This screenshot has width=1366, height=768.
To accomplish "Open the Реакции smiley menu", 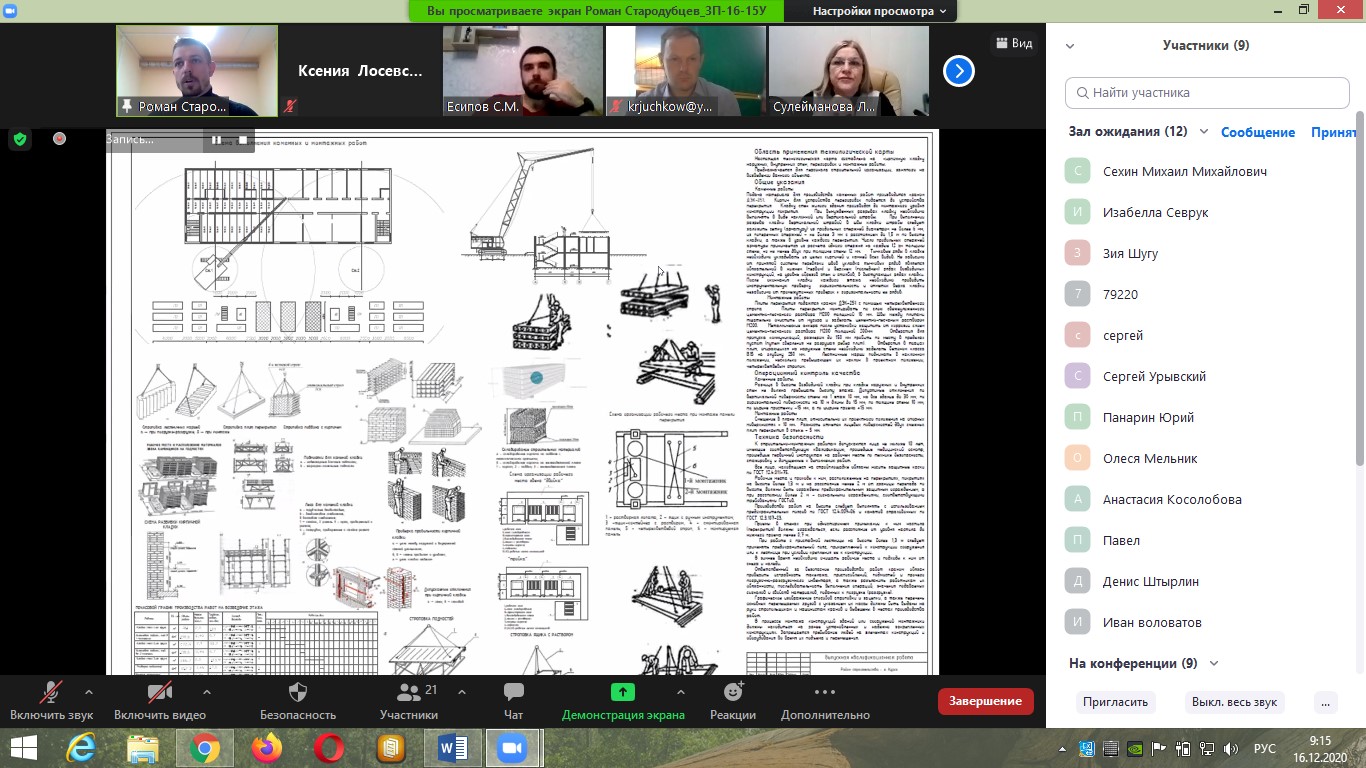I will pyautogui.click(x=733, y=700).
